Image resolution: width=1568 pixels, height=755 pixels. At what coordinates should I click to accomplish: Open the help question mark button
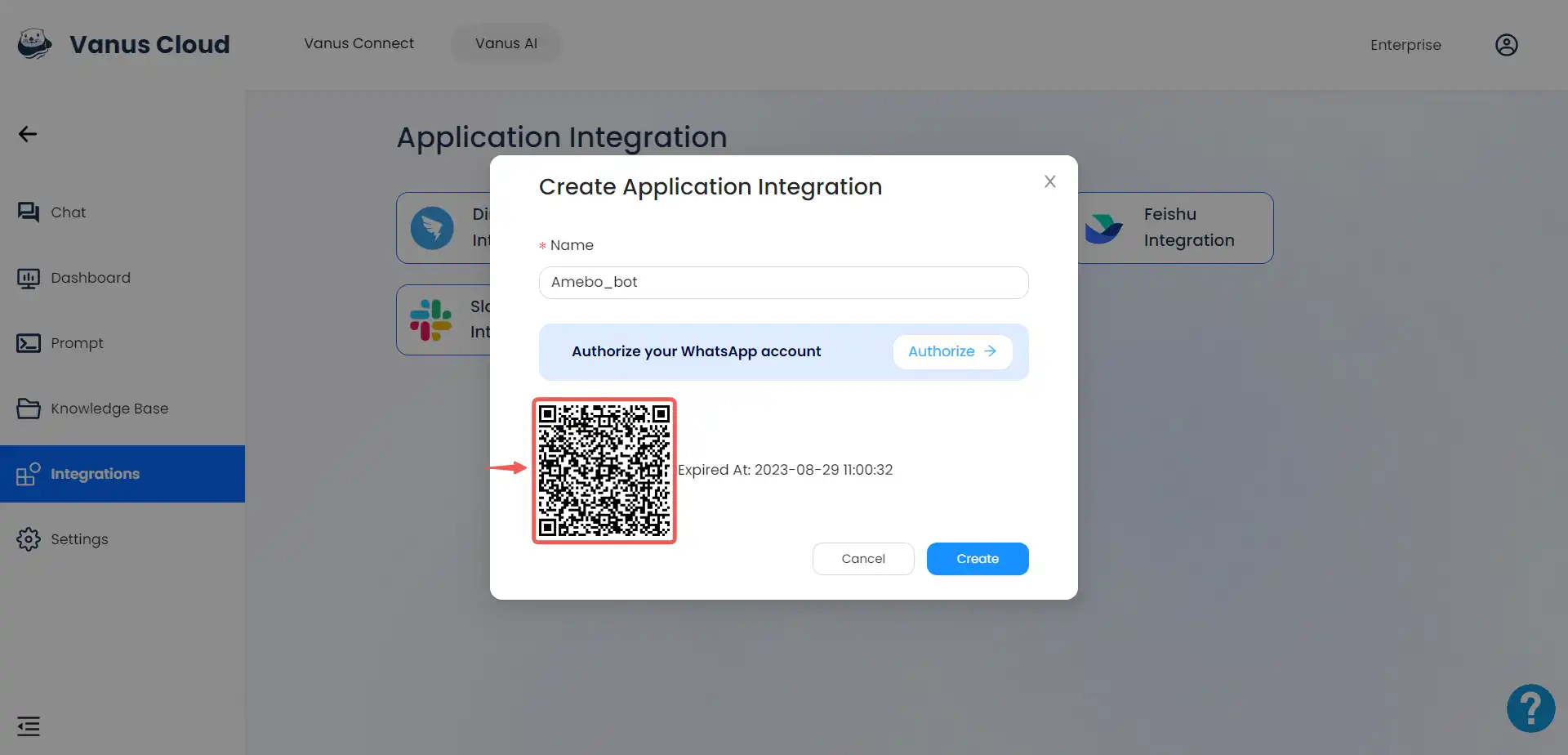tap(1530, 708)
